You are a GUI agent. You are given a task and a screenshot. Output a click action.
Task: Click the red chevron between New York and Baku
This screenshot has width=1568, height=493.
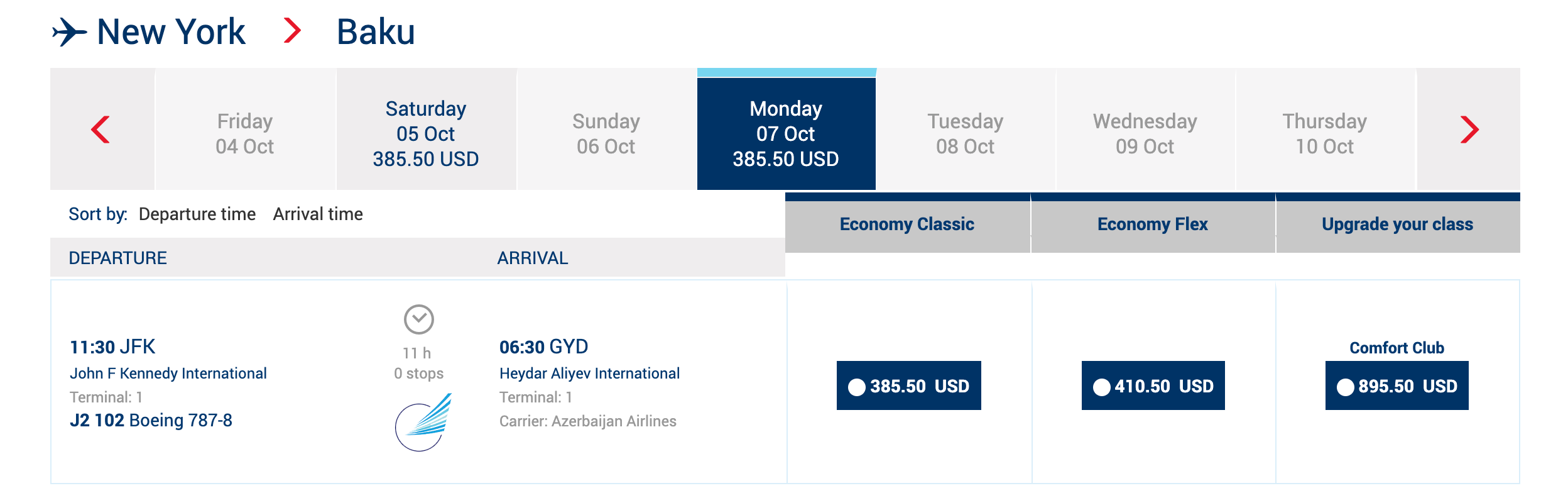(x=292, y=31)
